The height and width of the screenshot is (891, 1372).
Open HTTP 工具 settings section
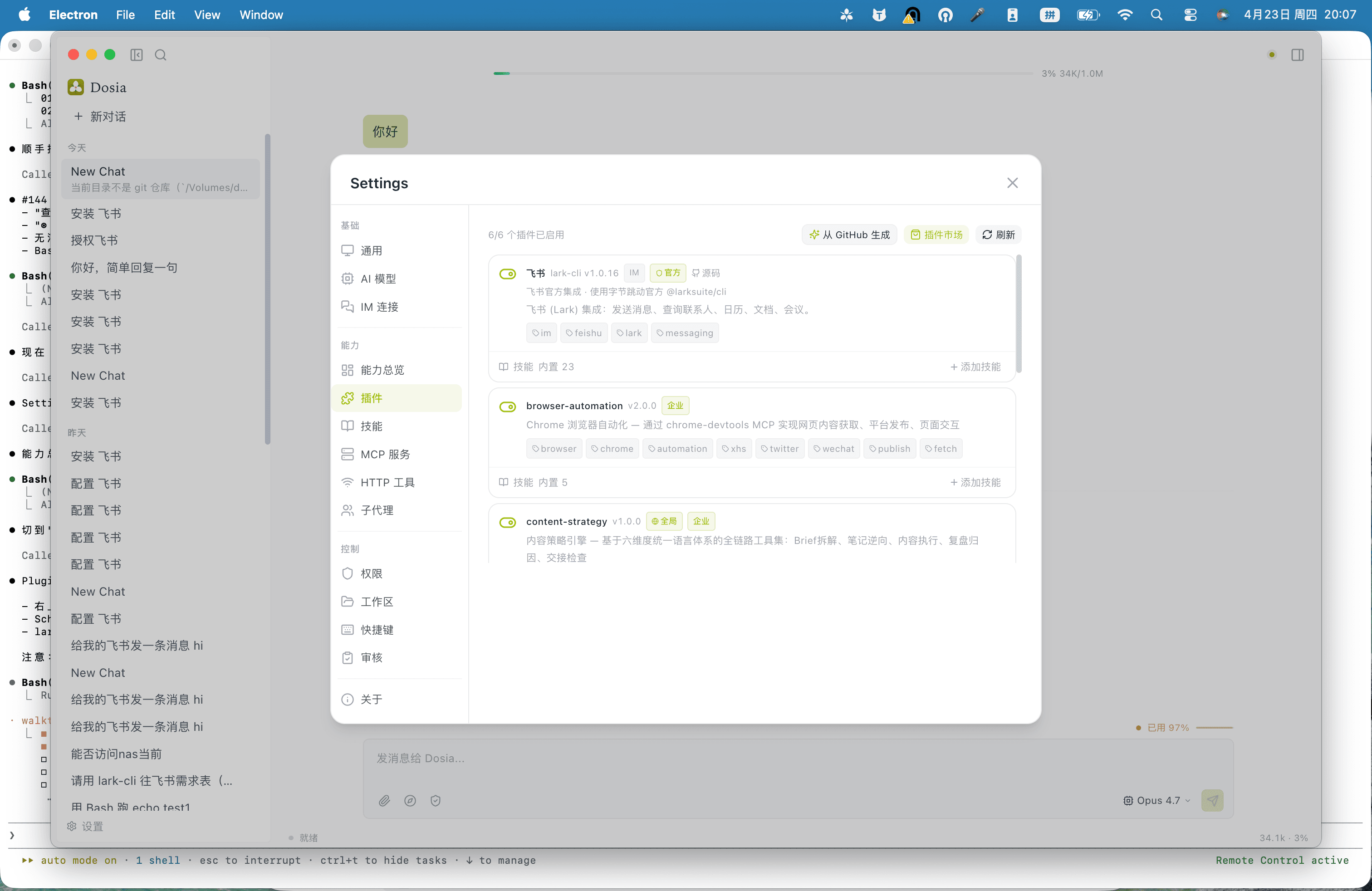coord(397,482)
